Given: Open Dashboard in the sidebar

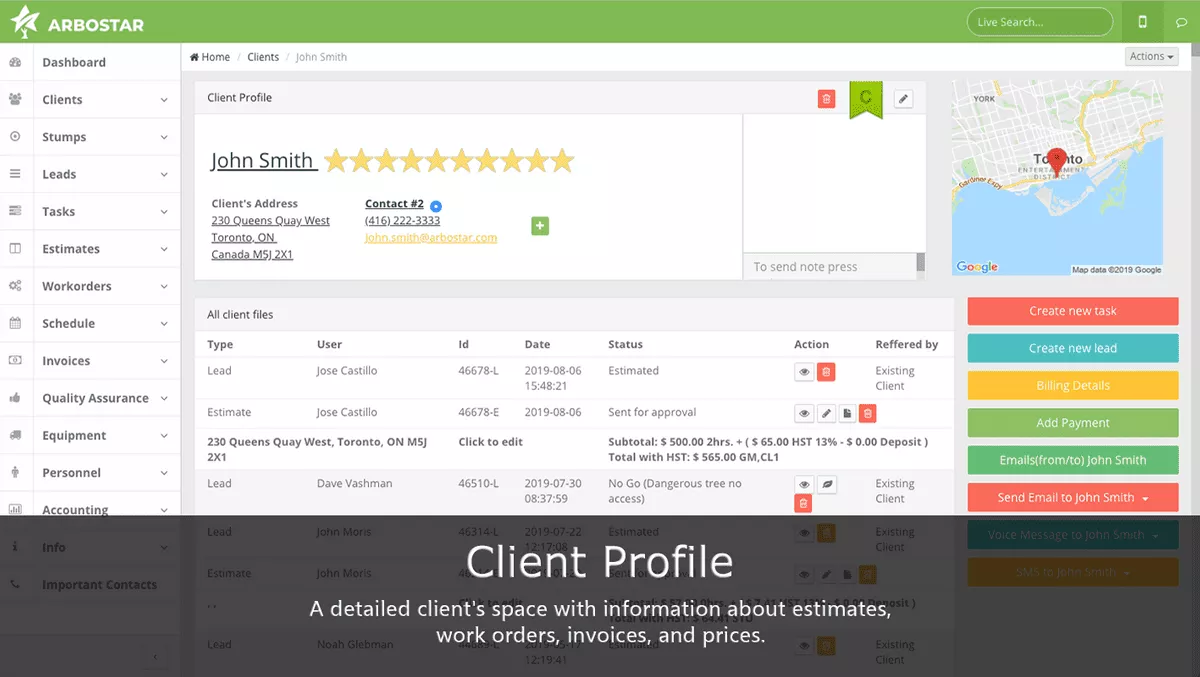Looking at the screenshot, I should [x=74, y=62].
